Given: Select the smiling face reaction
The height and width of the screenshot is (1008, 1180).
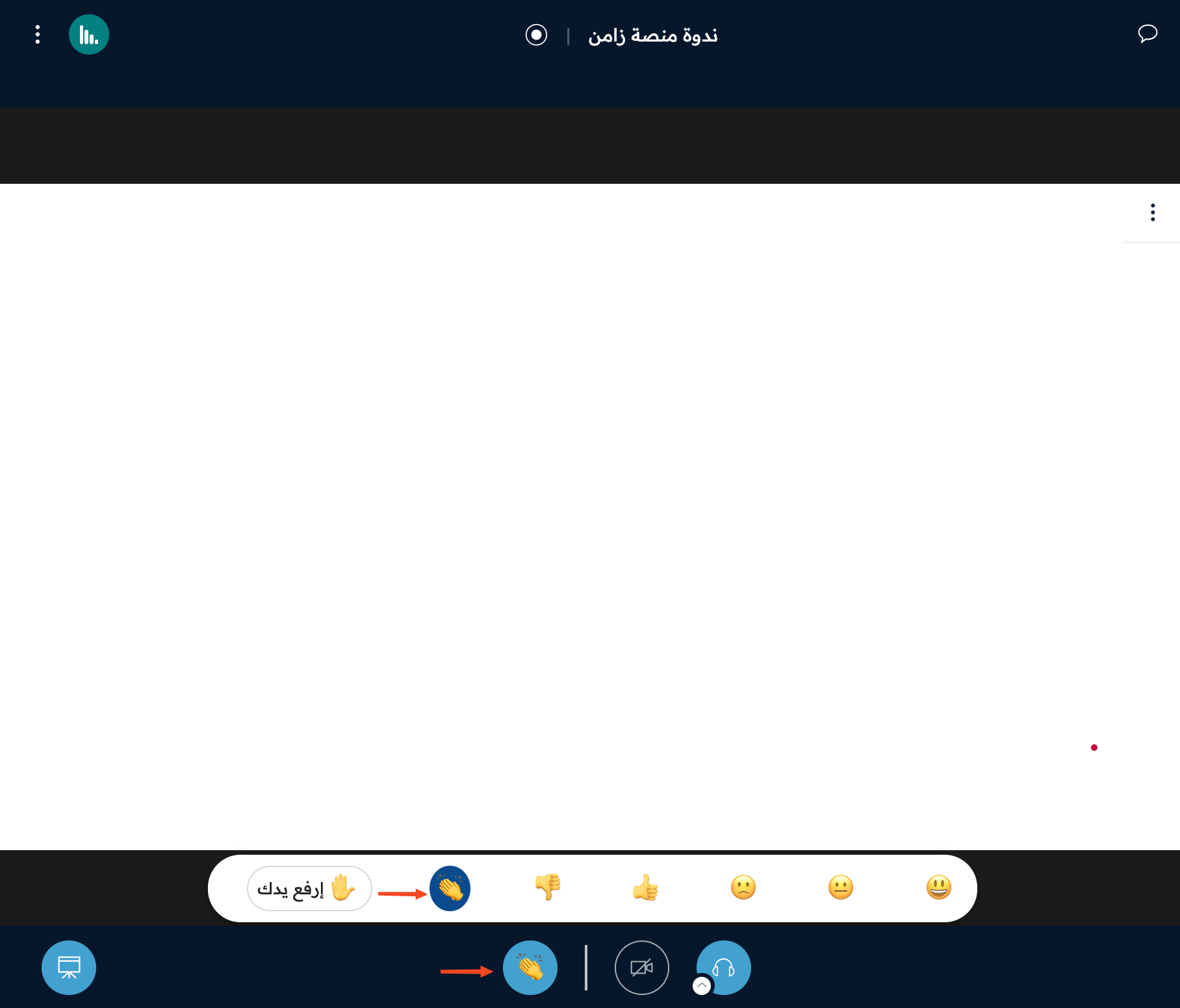Looking at the screenshot, I should click(939, 887).
